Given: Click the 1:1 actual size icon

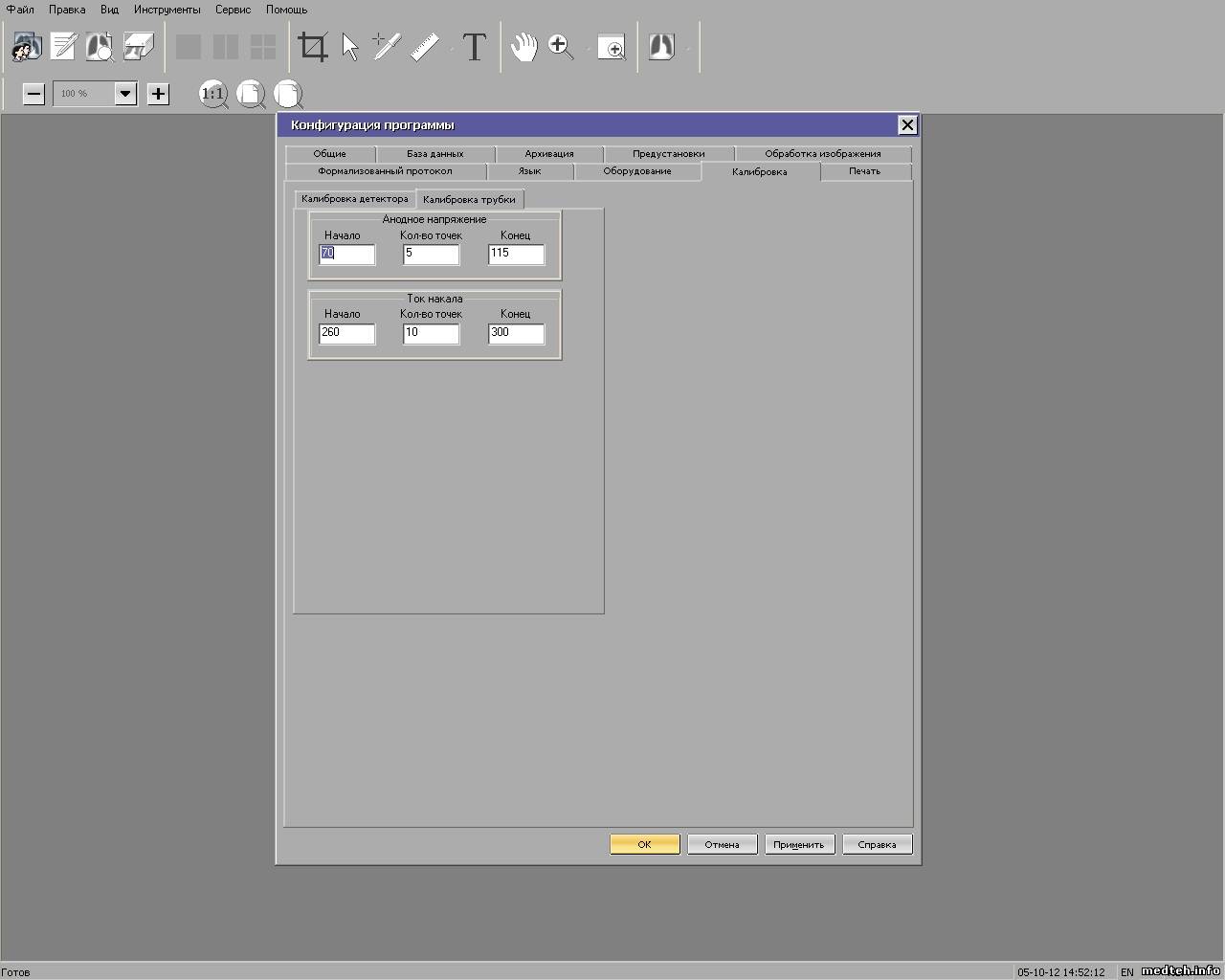Looking at the screenshot, I should tap(212, 94).
